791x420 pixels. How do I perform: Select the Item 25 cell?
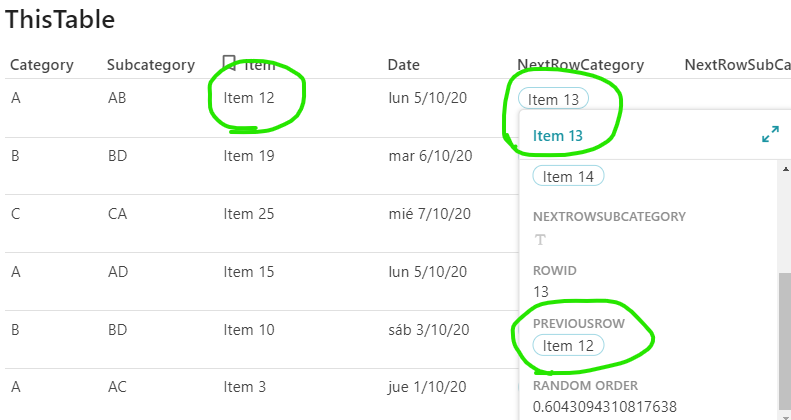[249, 213]
